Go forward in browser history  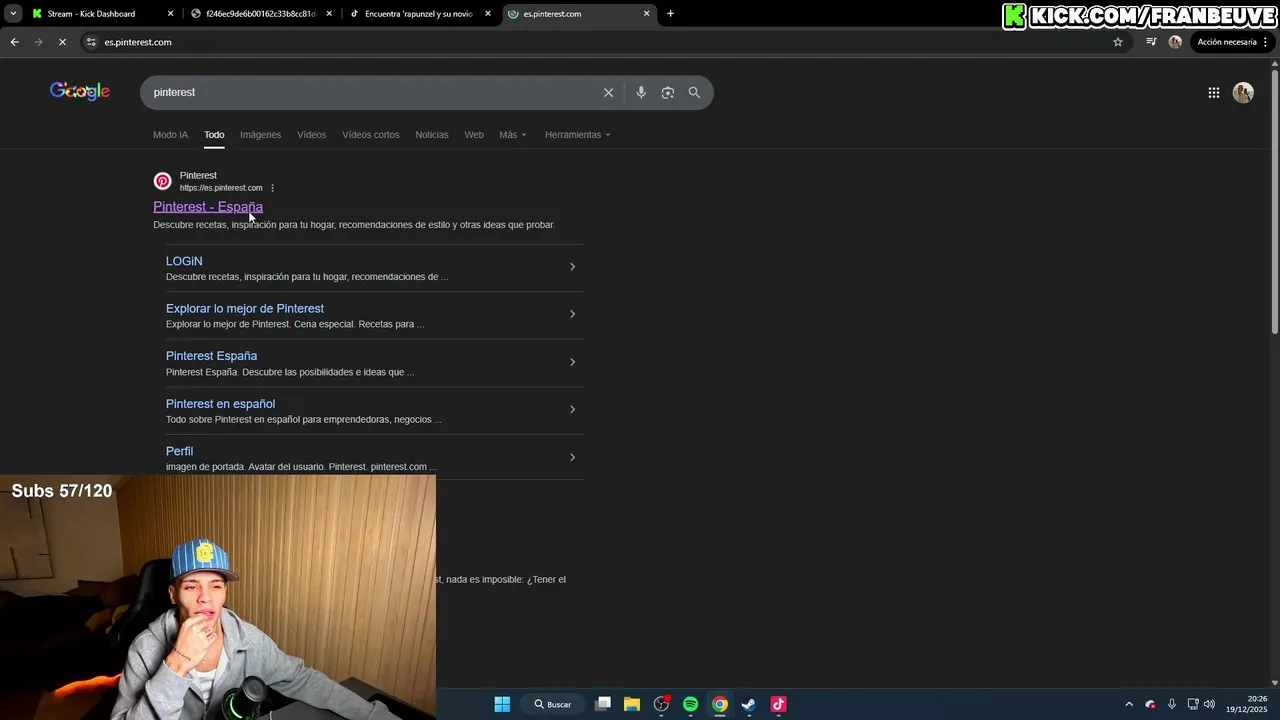pyautogui.click(x=38, y=42)
